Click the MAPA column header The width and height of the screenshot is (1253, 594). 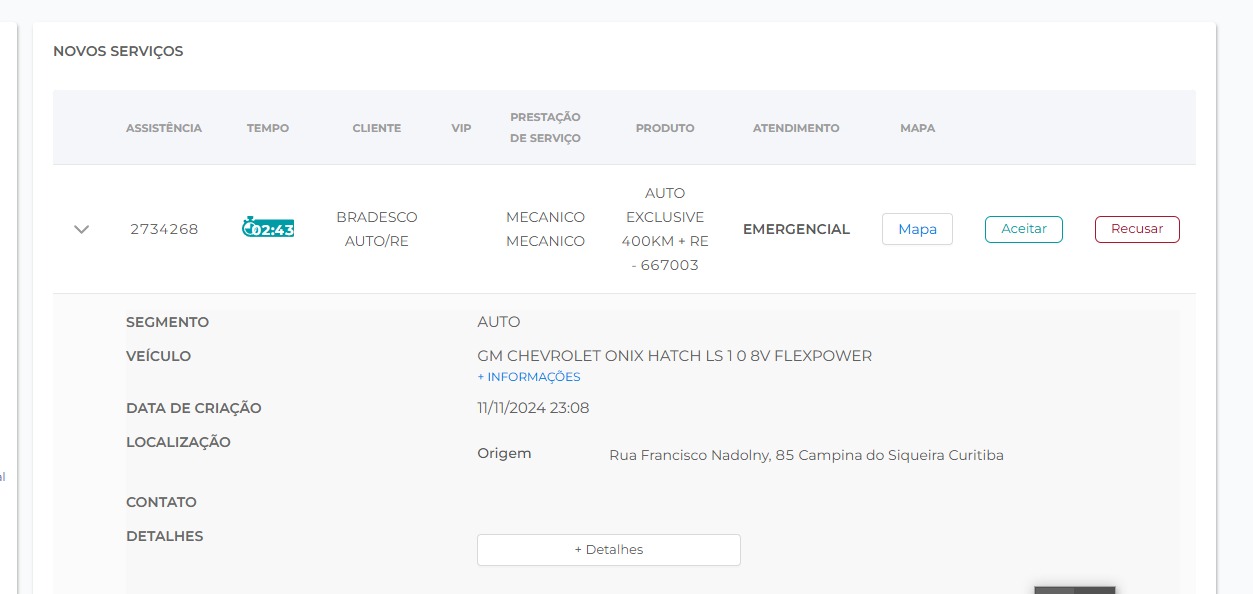(x=918, y=128)
